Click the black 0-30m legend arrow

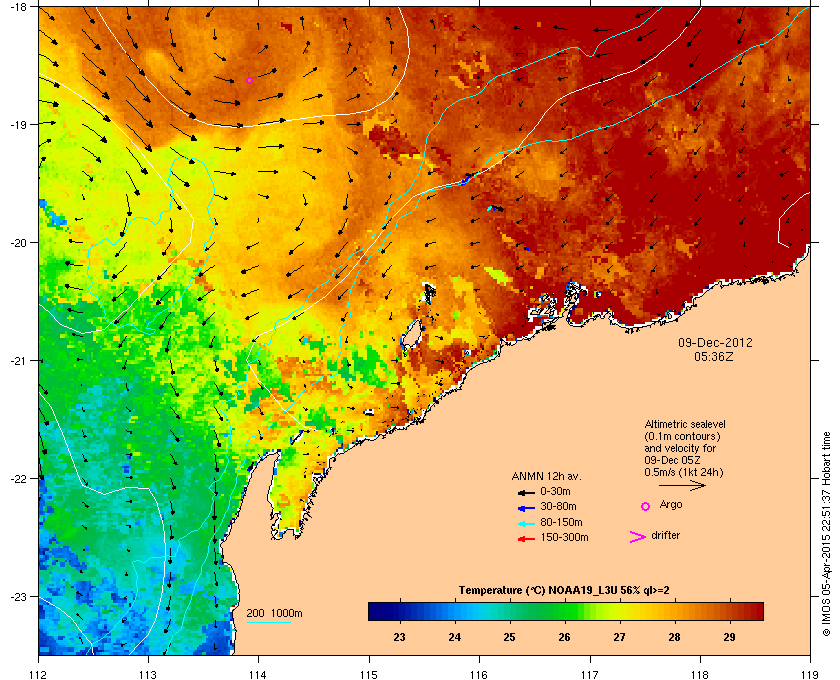(526, 492)
